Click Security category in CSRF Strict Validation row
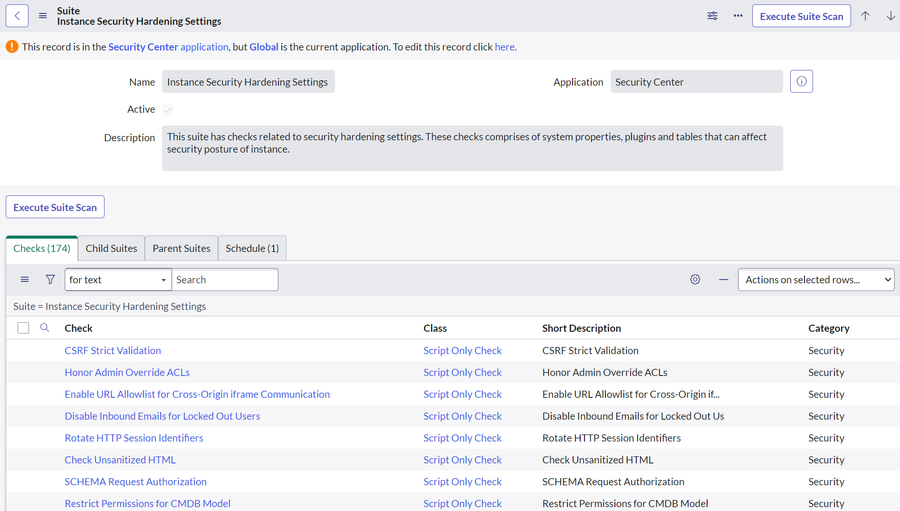Viewport: 900px width, 511px height. [826, 350]
